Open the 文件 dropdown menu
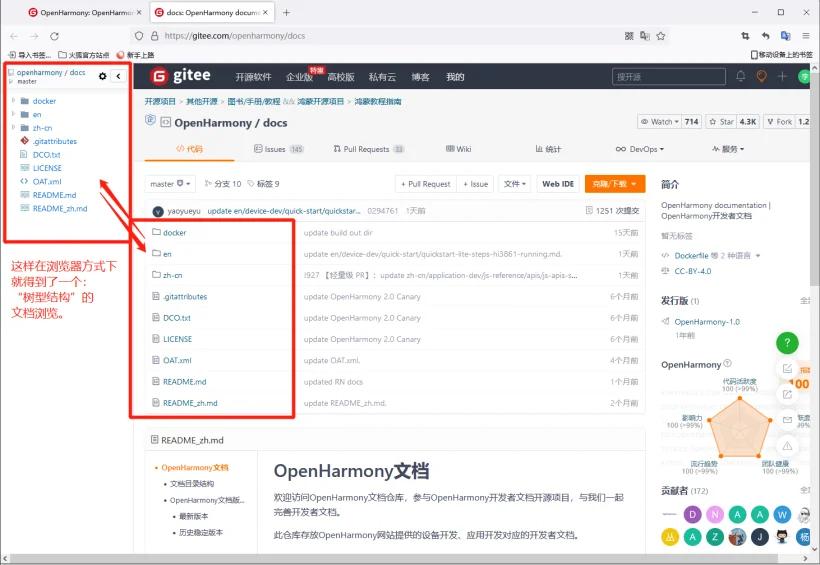The image size is (820, 565). [x=515, y=184]
